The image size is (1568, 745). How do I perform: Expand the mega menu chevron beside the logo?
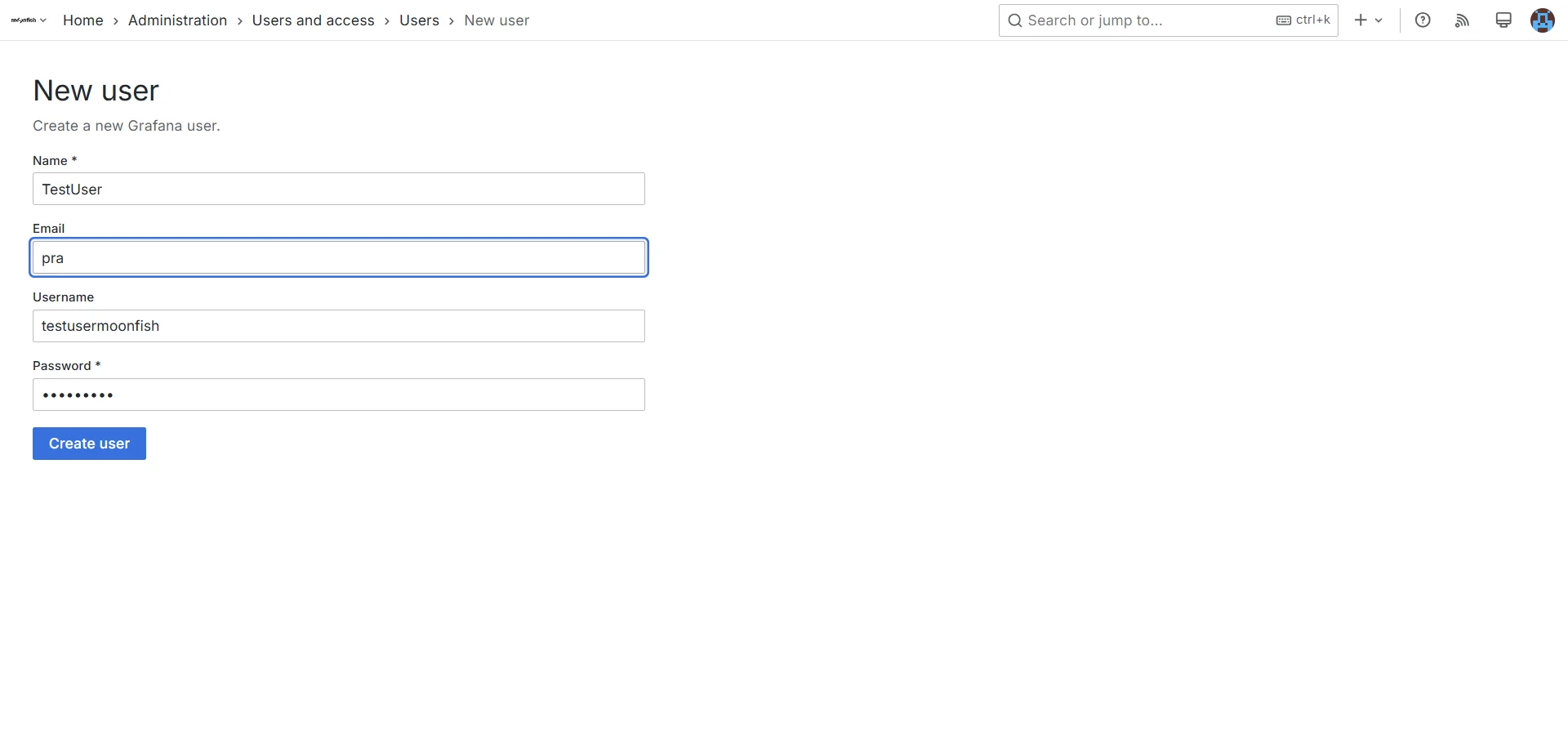click(x=43, y=20)
